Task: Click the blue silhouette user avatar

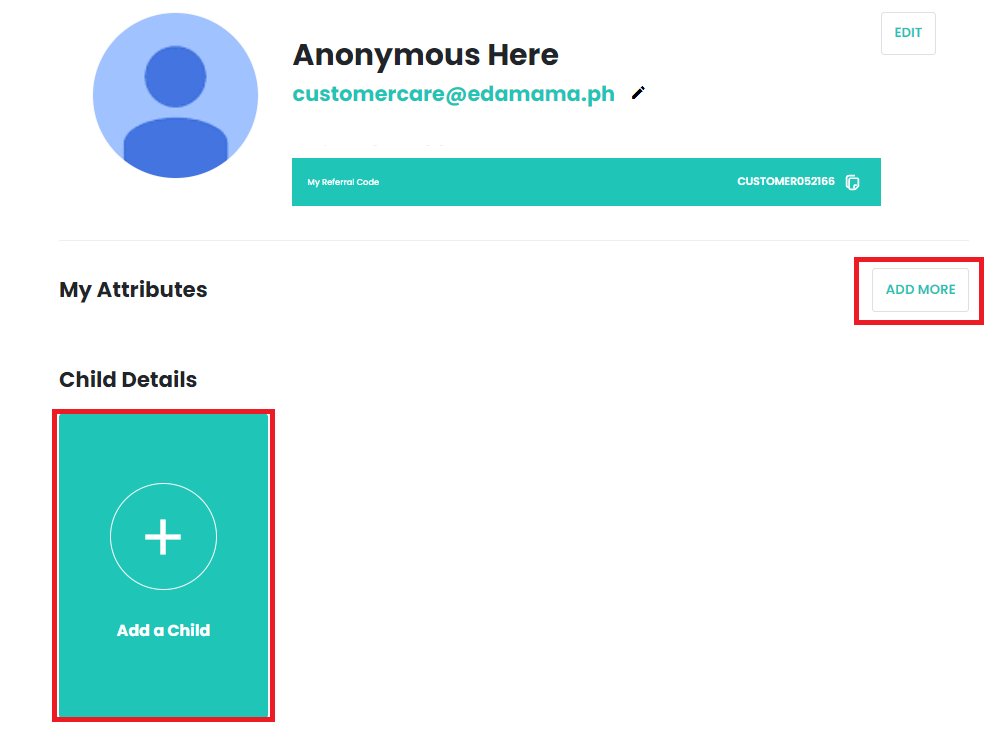Action: (x=175, y=96)
